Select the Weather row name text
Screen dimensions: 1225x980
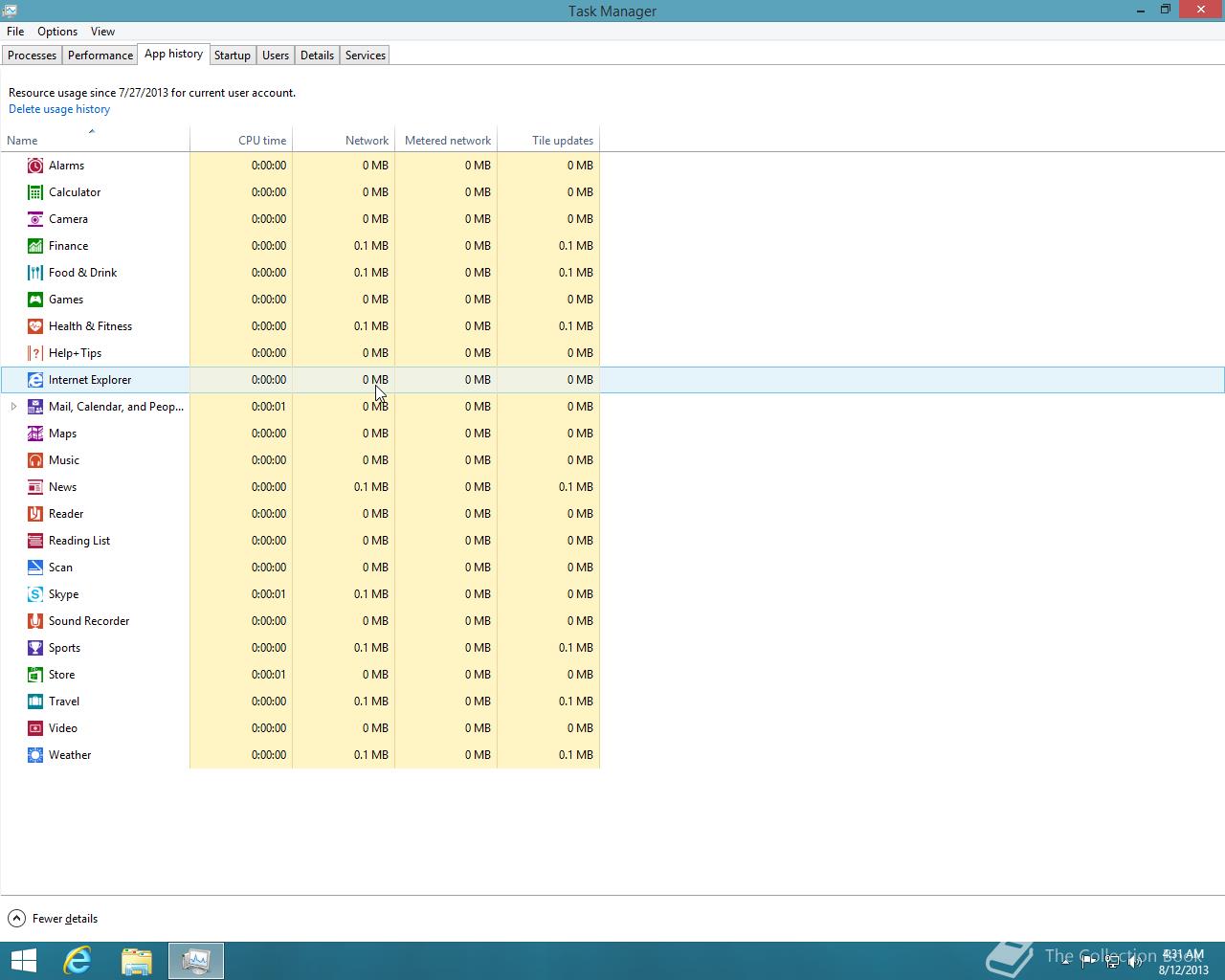point(70,755)
